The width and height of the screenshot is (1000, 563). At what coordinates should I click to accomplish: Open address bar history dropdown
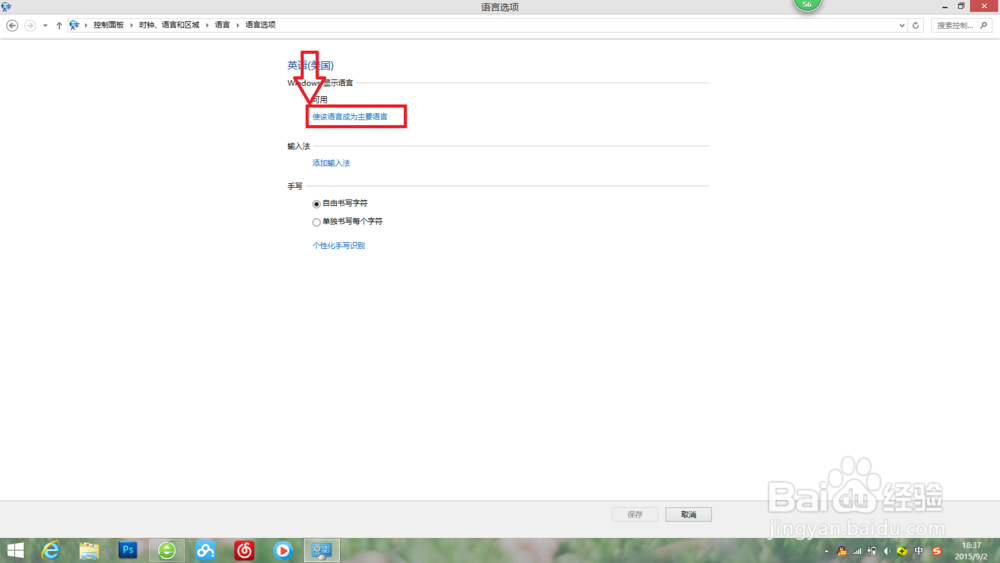tap(902, 26)
